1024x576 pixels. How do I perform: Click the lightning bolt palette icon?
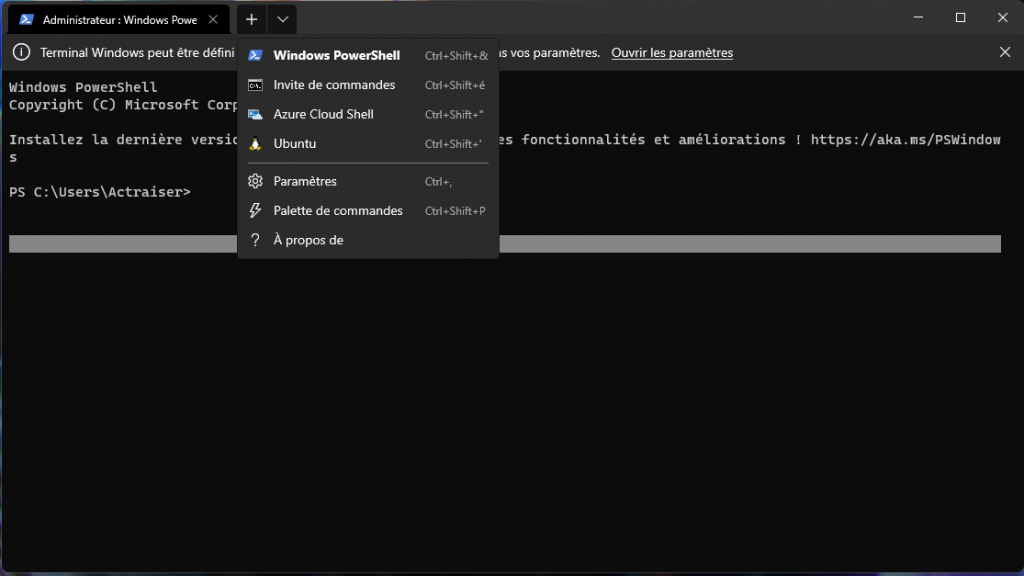click(x=255, y=211)
